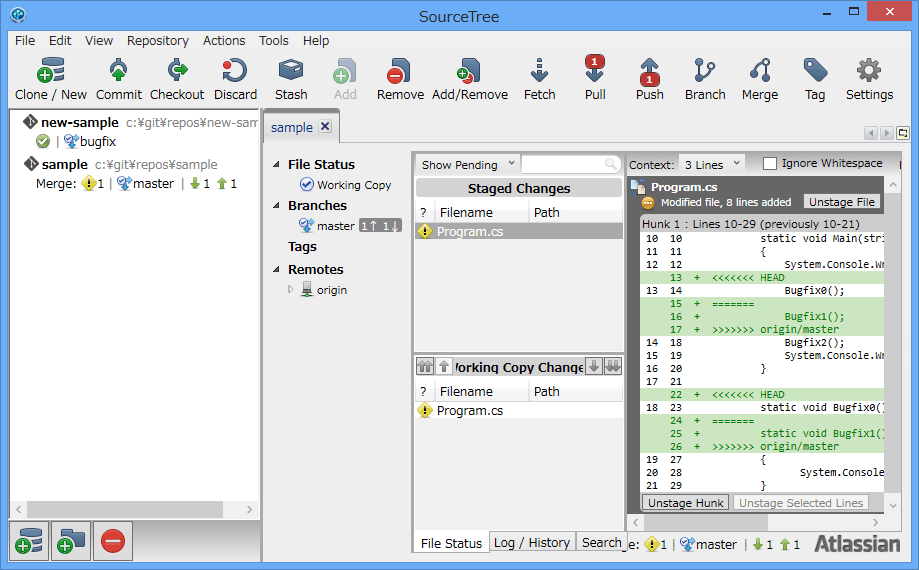The width and height of the screenshot is (919, 570).
Task: Open the Repository menu
Action: (158, 40)
